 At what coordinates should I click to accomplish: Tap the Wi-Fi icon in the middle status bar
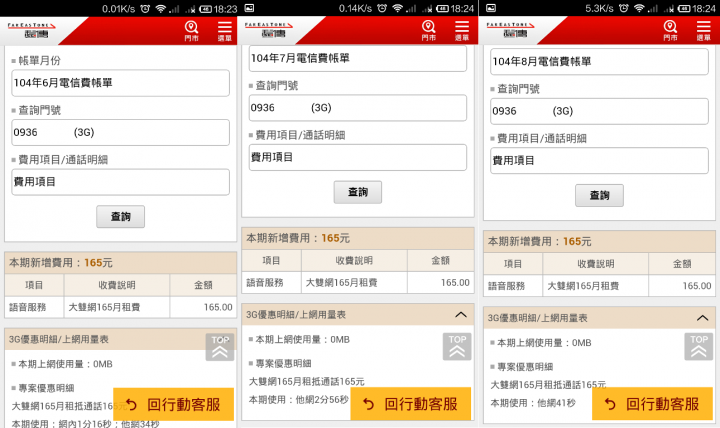click(397, 8)
